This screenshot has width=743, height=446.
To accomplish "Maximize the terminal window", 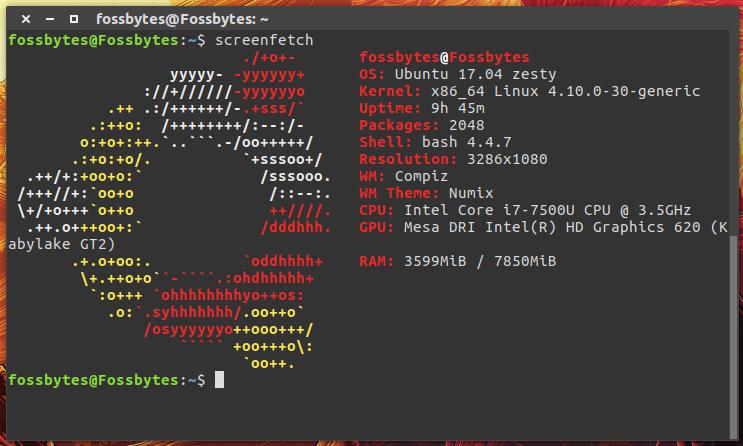I will [x=73, y=18].
